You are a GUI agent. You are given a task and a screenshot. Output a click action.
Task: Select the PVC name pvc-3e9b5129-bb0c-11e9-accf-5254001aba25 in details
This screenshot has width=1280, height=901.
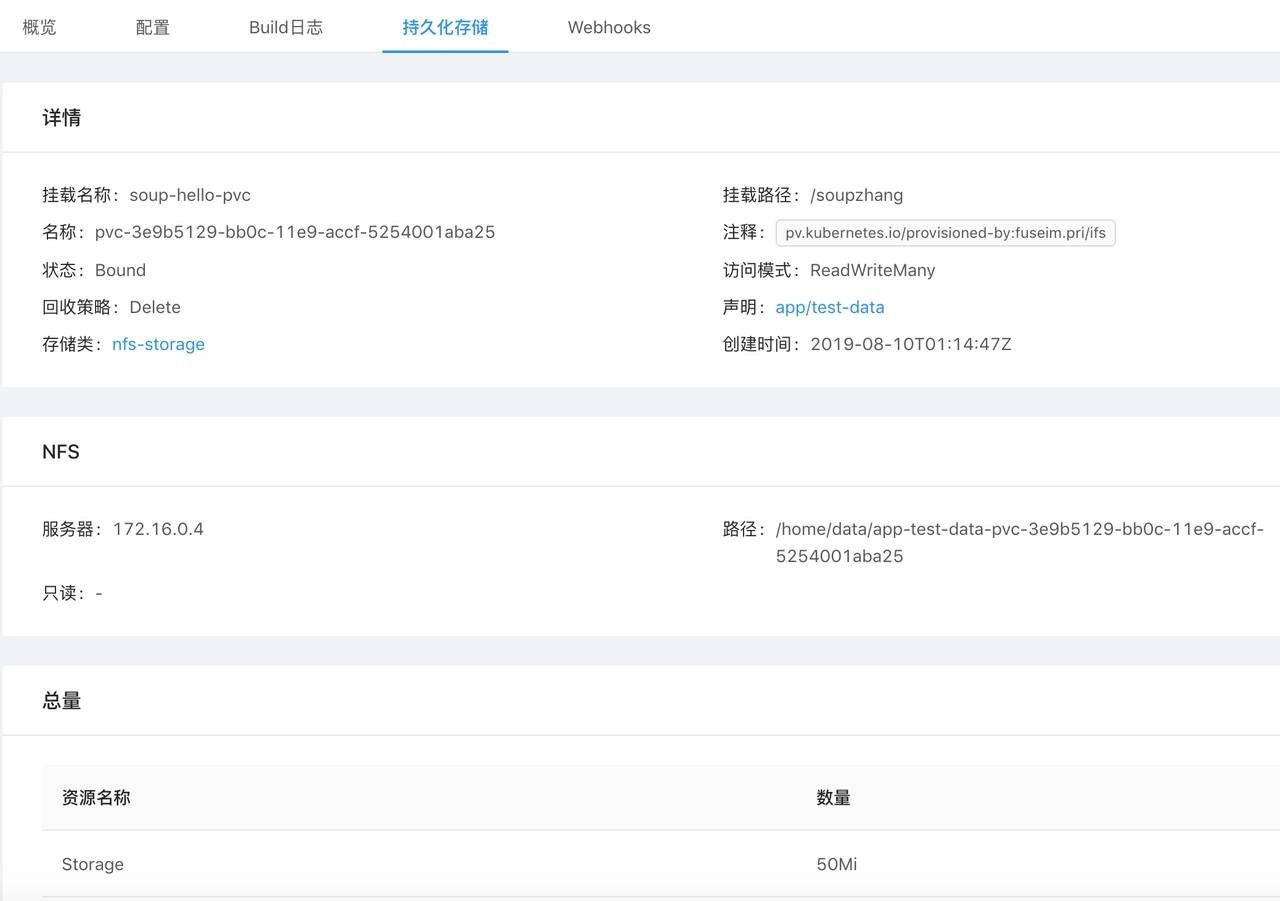(x=295, y=232)
